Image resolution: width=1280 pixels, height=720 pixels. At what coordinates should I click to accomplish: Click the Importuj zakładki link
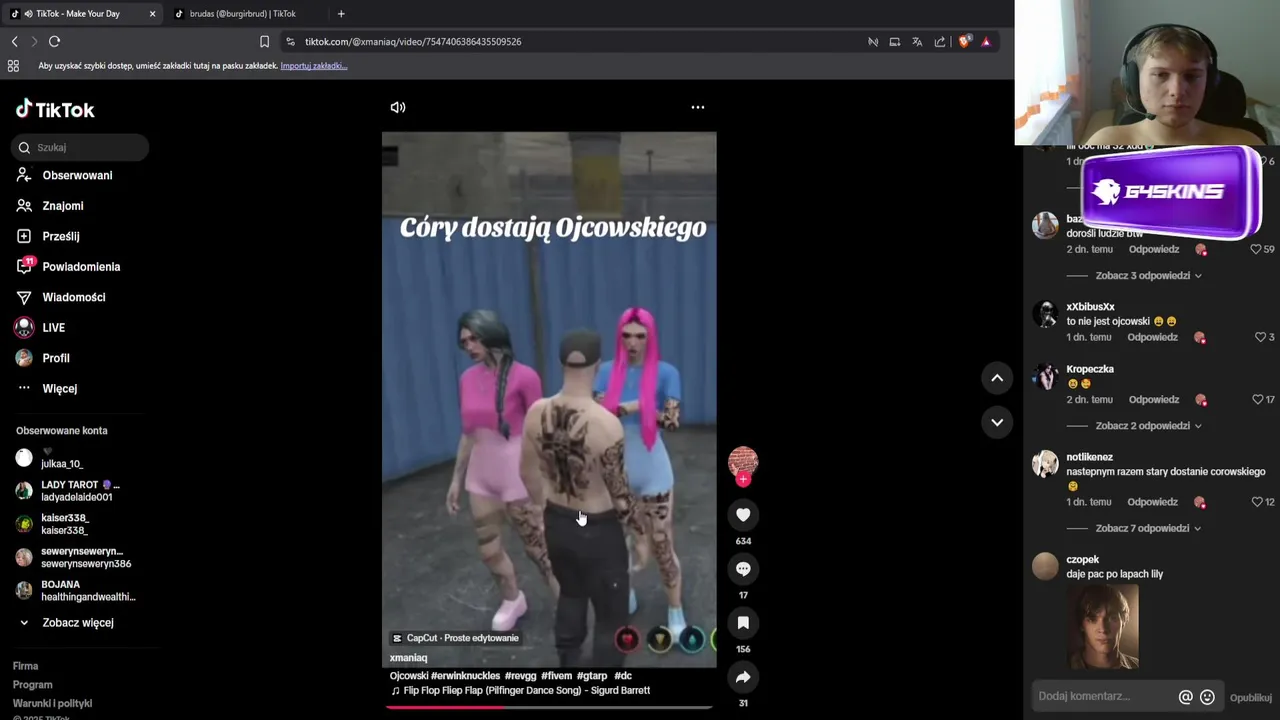313,66
